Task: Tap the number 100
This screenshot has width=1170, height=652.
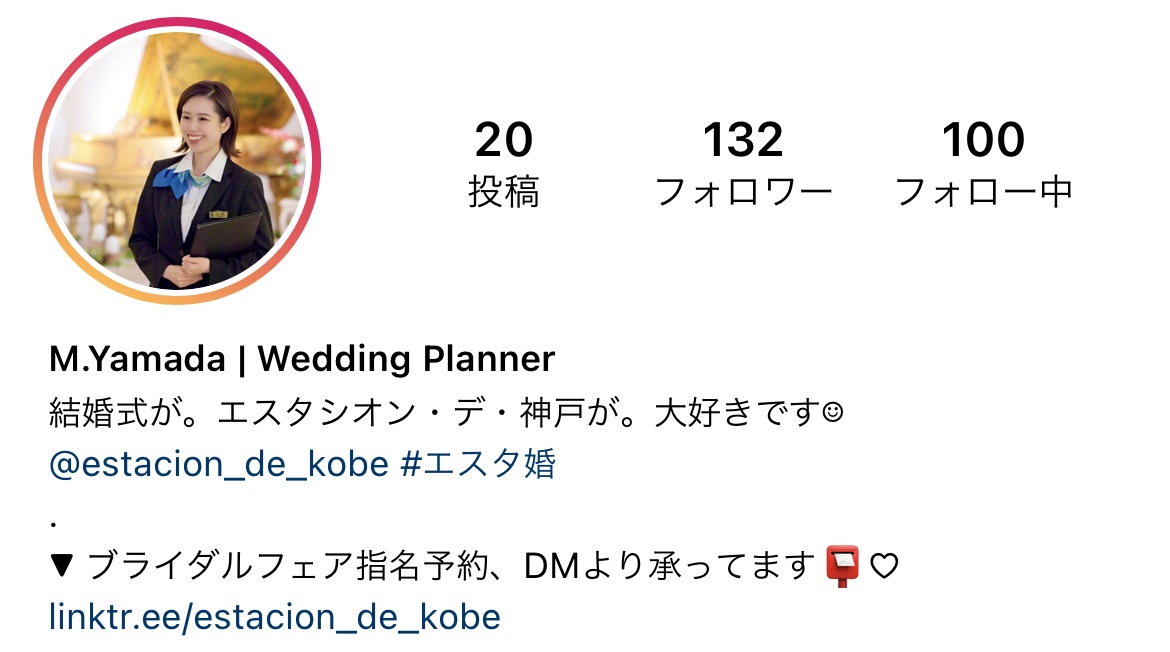Action: 983,140
